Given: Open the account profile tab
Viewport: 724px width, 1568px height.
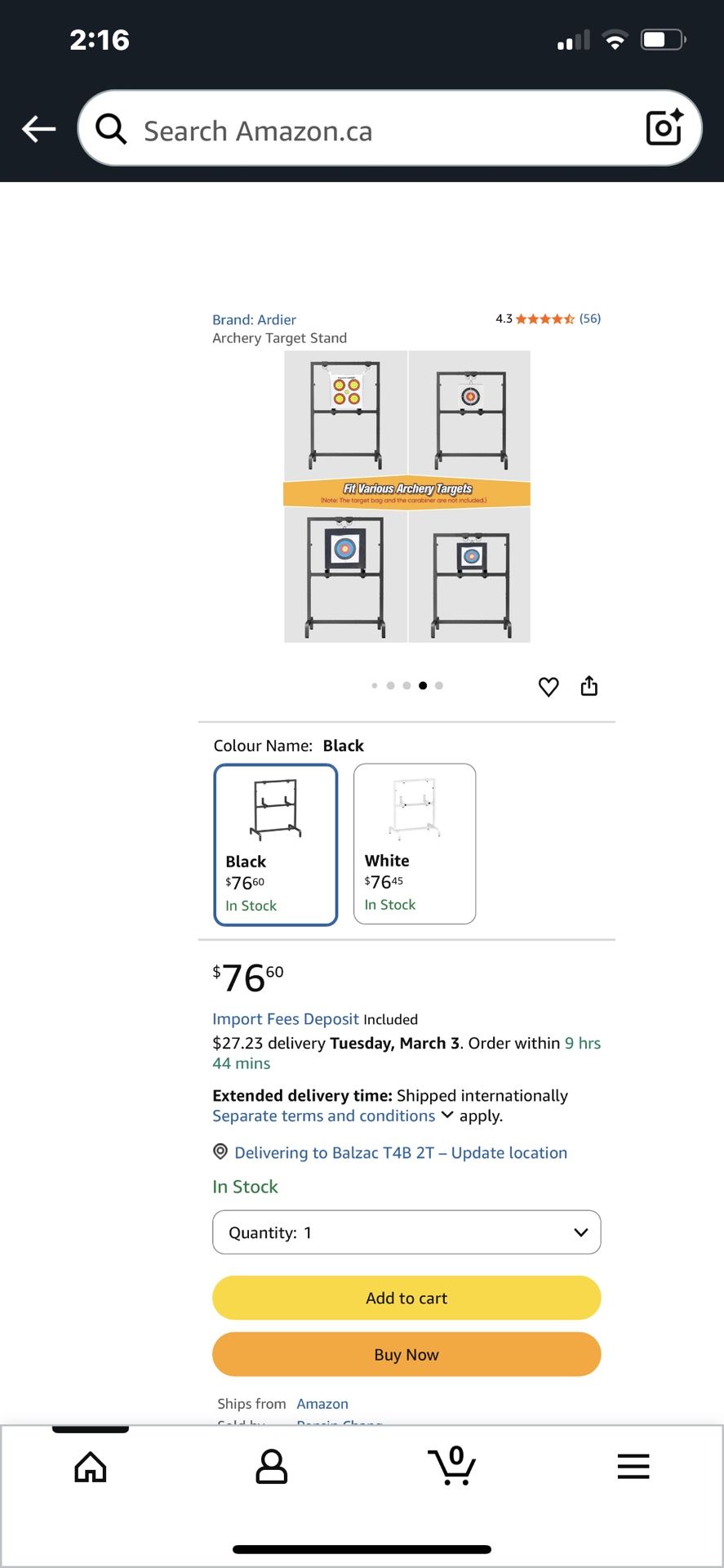Looking at the screenshot, I should click(272, 1468).
